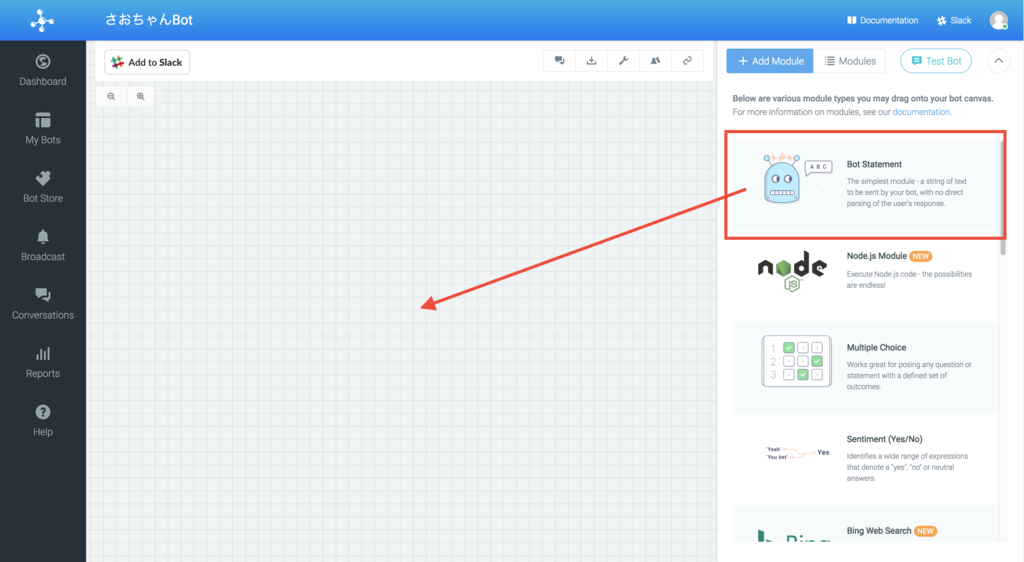Click the さおちゃんBot title
This screenshot has width=1024, height=562.
(x=149, y=20)
